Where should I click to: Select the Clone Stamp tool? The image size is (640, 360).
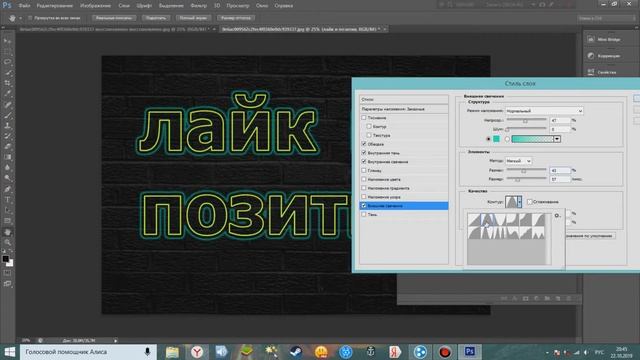click(7, 126)
